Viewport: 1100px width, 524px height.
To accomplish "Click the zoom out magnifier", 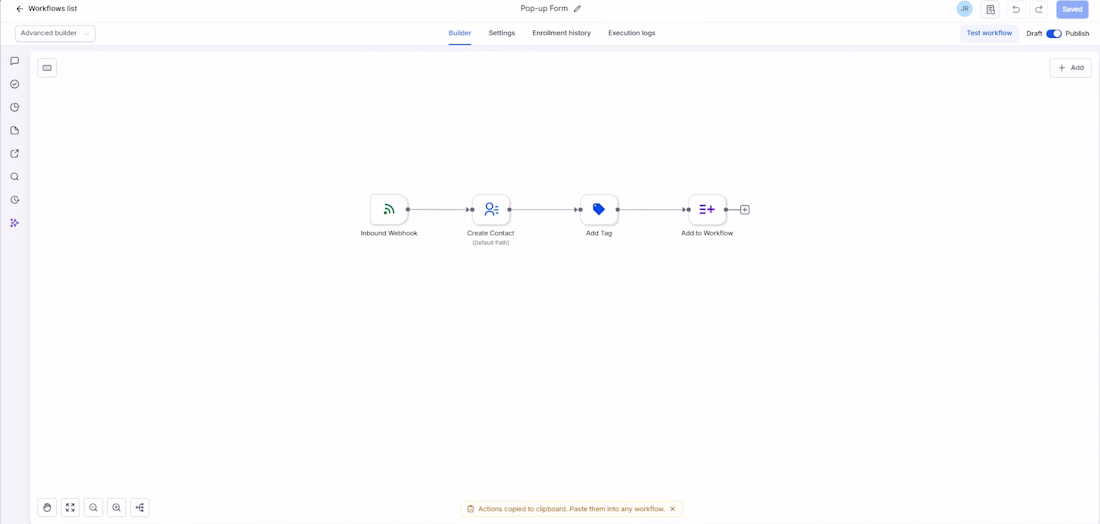I will point(93,507).
